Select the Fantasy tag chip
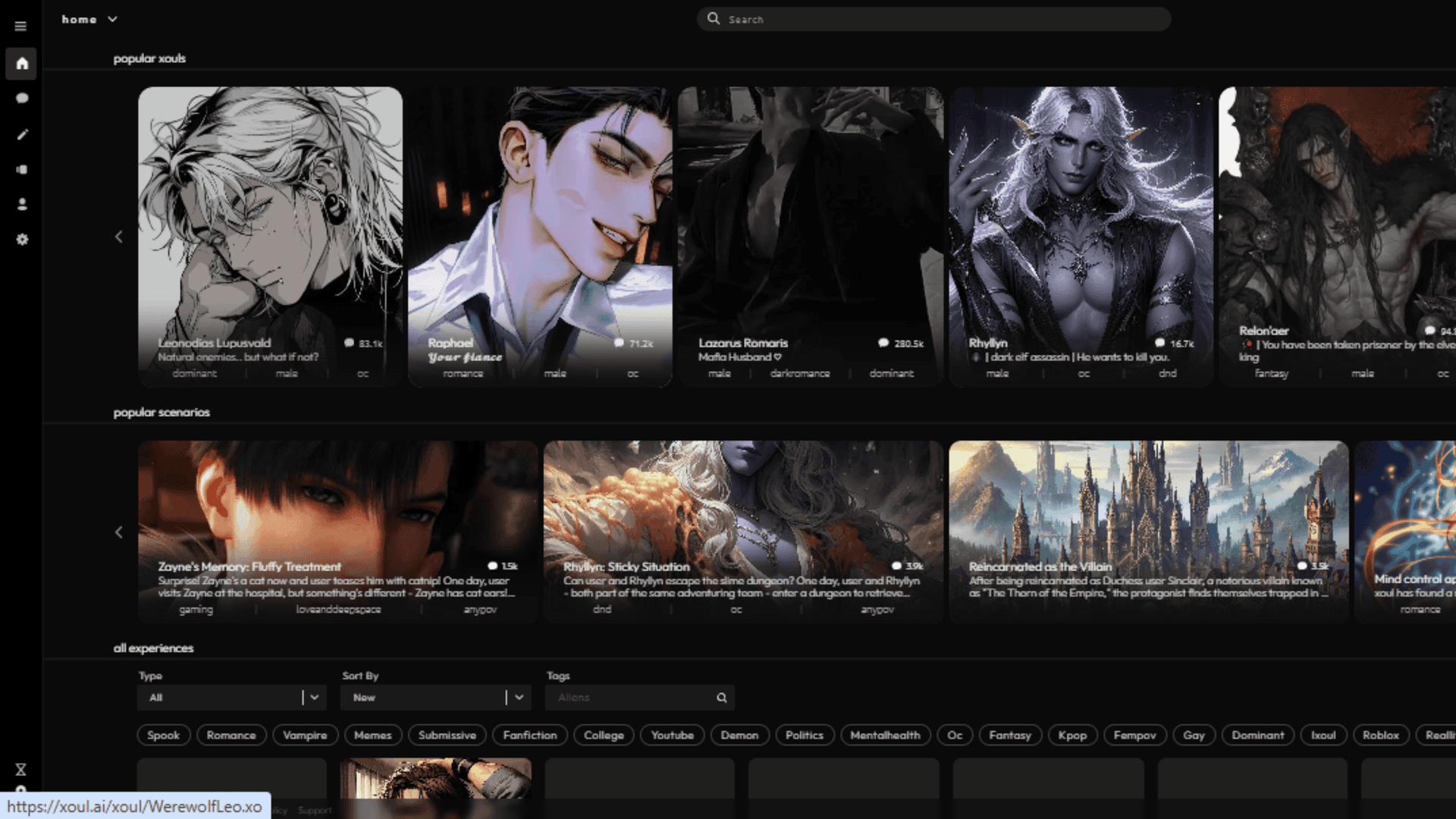 [x=1010, y=735]
